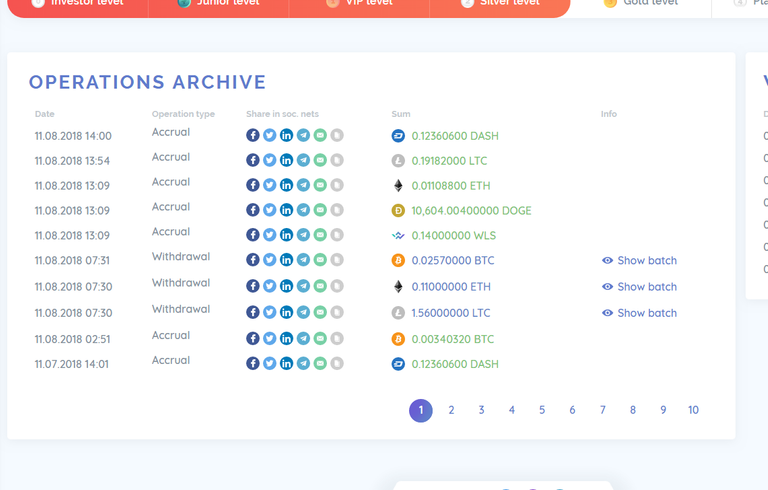Share the DASH 14:00 accrual on Facebook

click(253, 135)
